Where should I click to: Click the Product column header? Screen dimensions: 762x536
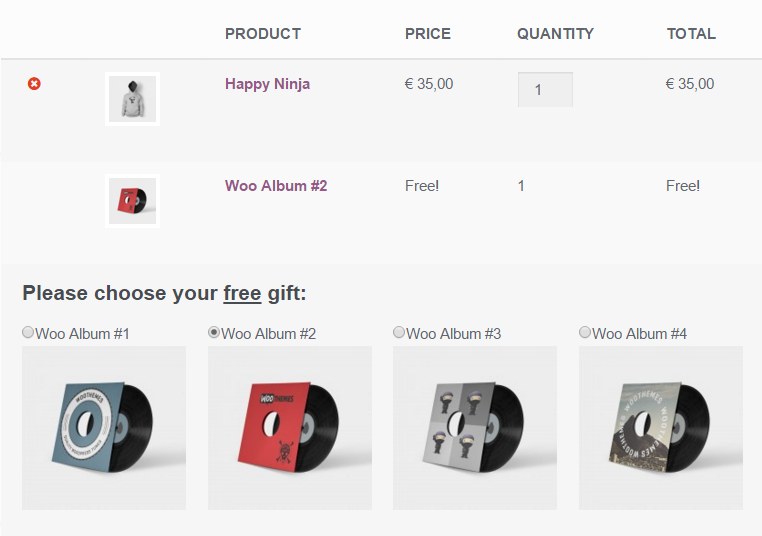tap(263, 34)
